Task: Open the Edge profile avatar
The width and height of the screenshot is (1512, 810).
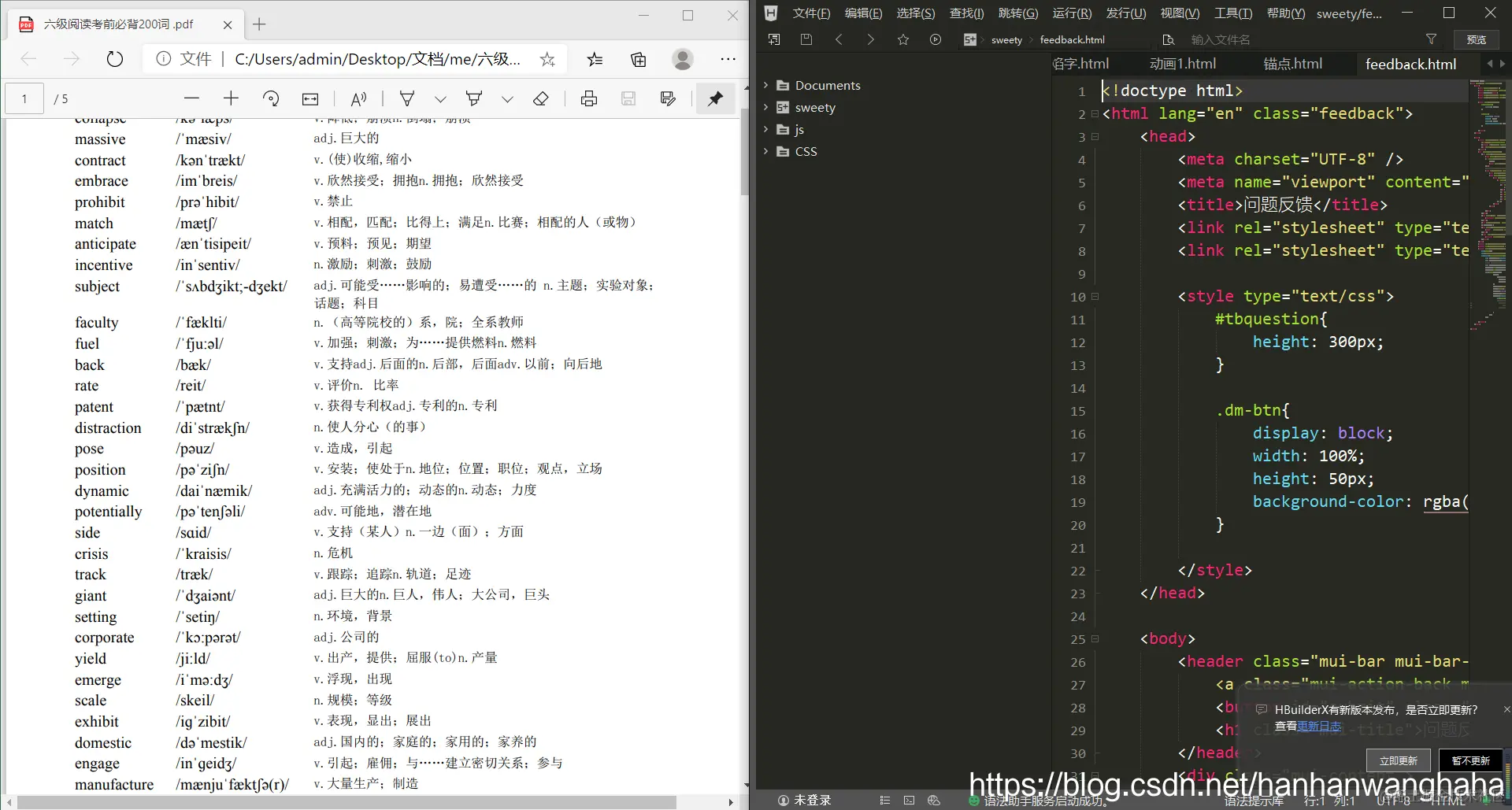Action: [x=683, y=59]
